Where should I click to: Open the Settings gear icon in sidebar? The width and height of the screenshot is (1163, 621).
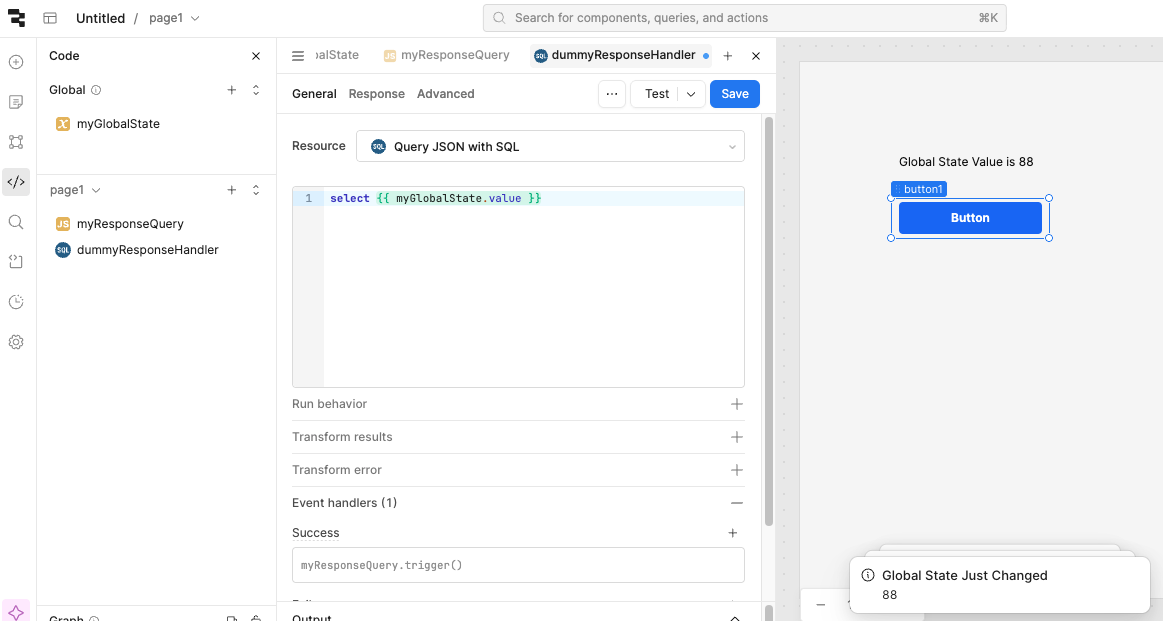pyautogui.click(x=16, y=342)
